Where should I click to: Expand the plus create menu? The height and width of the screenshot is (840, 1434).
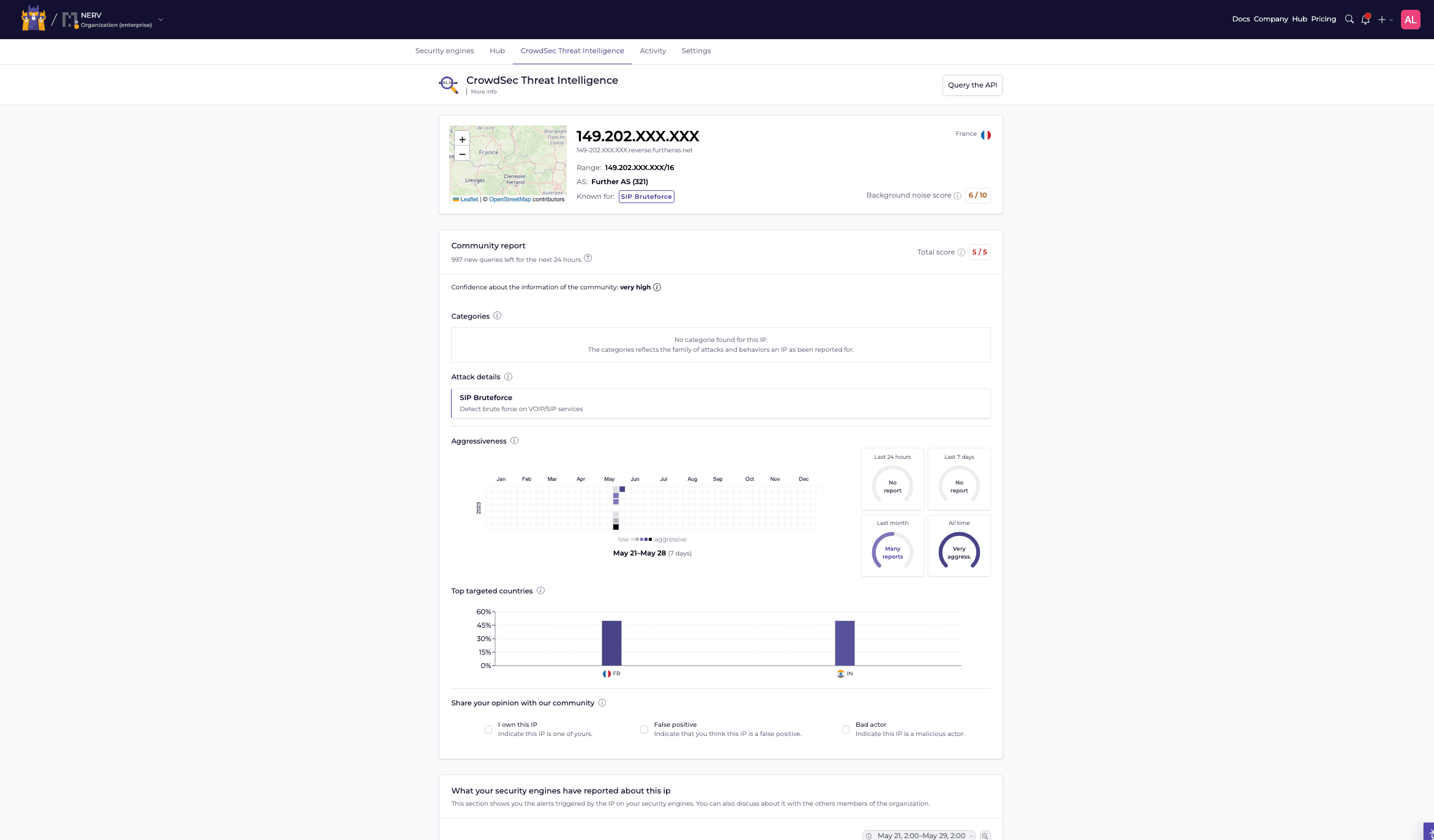(1385, 20)
